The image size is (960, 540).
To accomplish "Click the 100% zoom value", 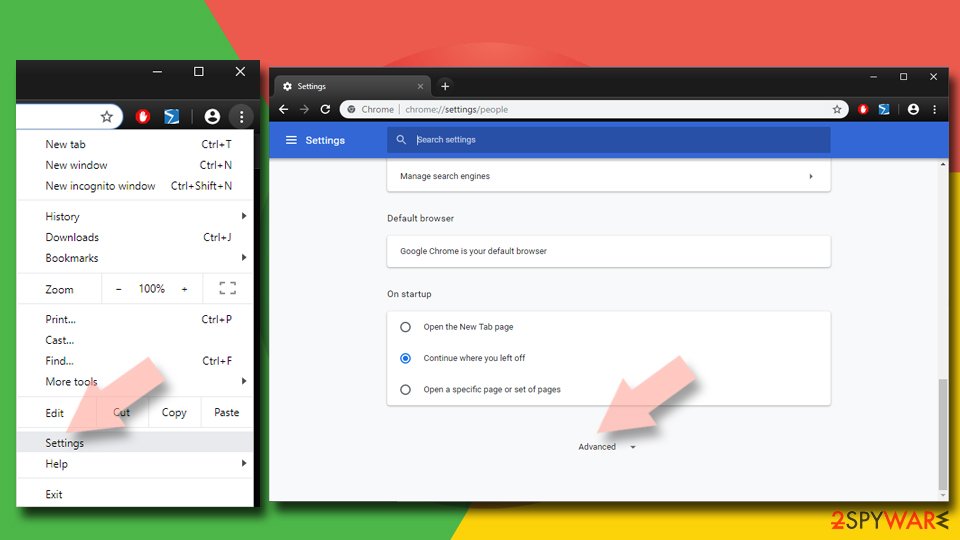I will point(151,289).
